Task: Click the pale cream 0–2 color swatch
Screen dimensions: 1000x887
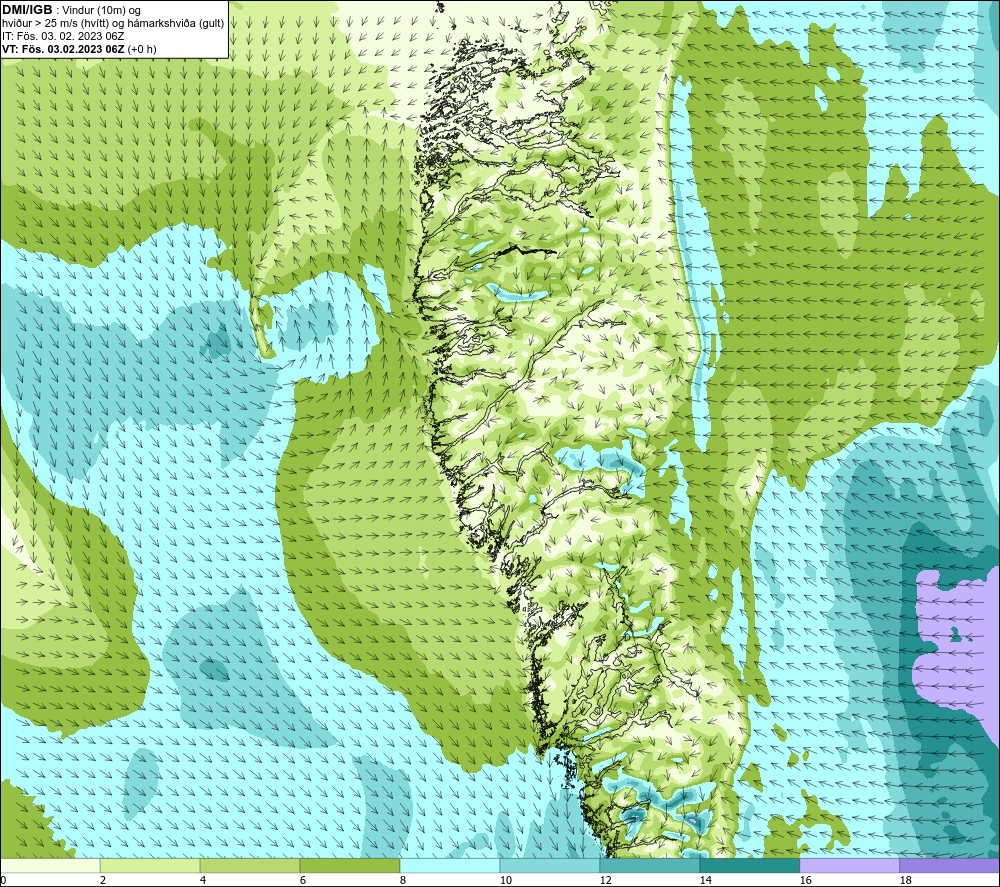Action: (50, 865)
